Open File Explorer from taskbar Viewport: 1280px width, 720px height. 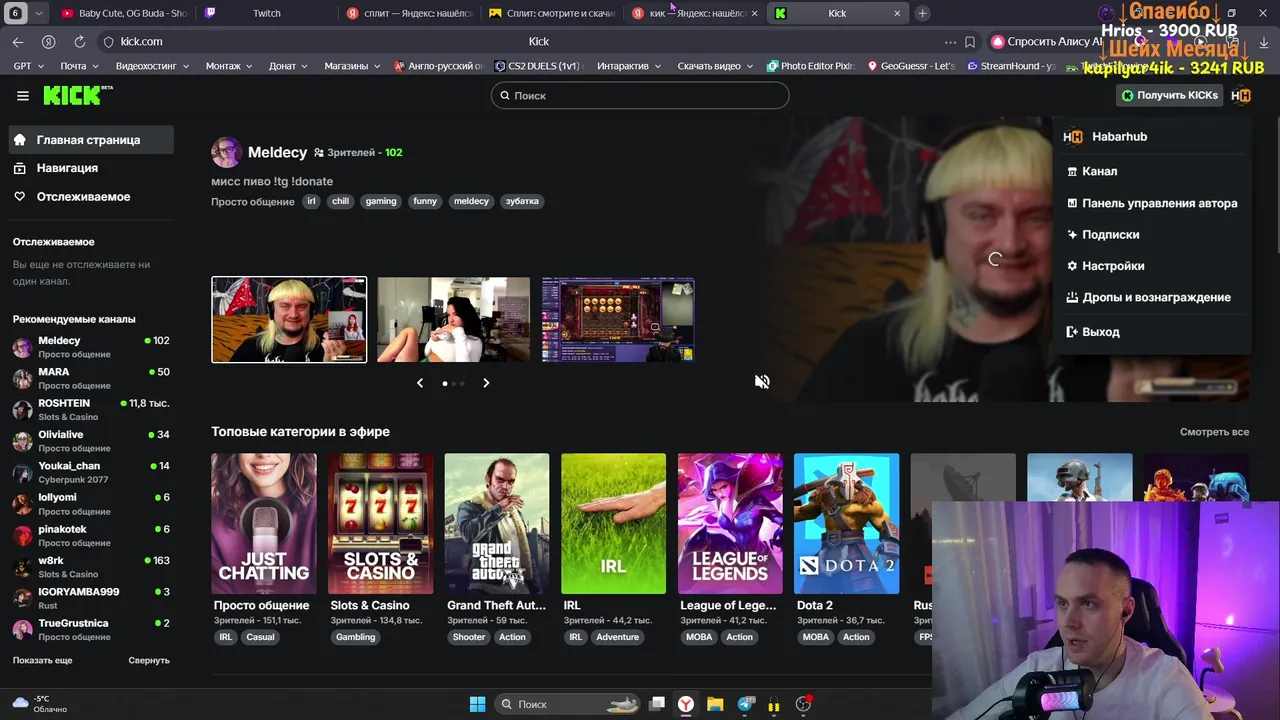(x=715, y=704)
